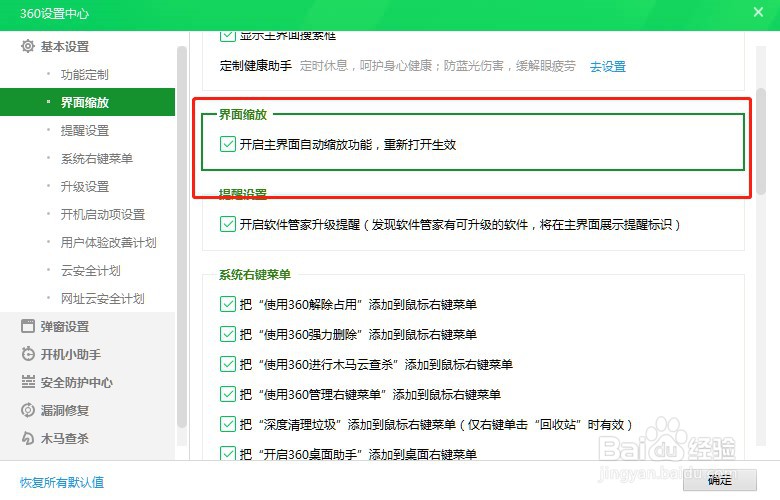The height and width of the screenshot is (500, 780).
Task: Uncheck 开启360桌面助手 desktop menu option
Action: pos(227,454)
